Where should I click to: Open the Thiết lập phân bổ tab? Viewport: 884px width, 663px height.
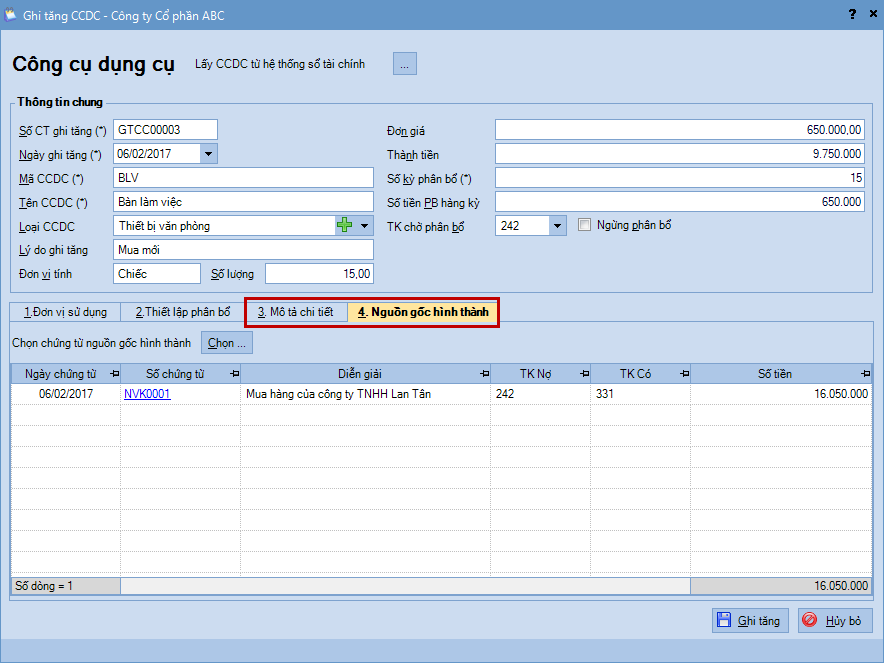[183, 312]
